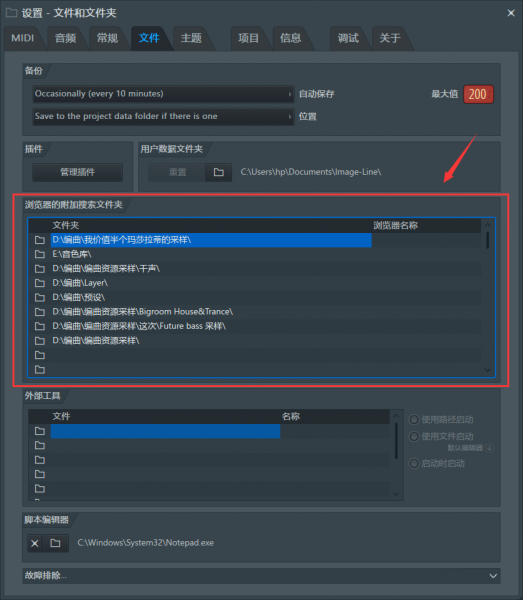523x600 pixels.
Task: Click the 浏览器名称 column header
Action: [396, 225]
